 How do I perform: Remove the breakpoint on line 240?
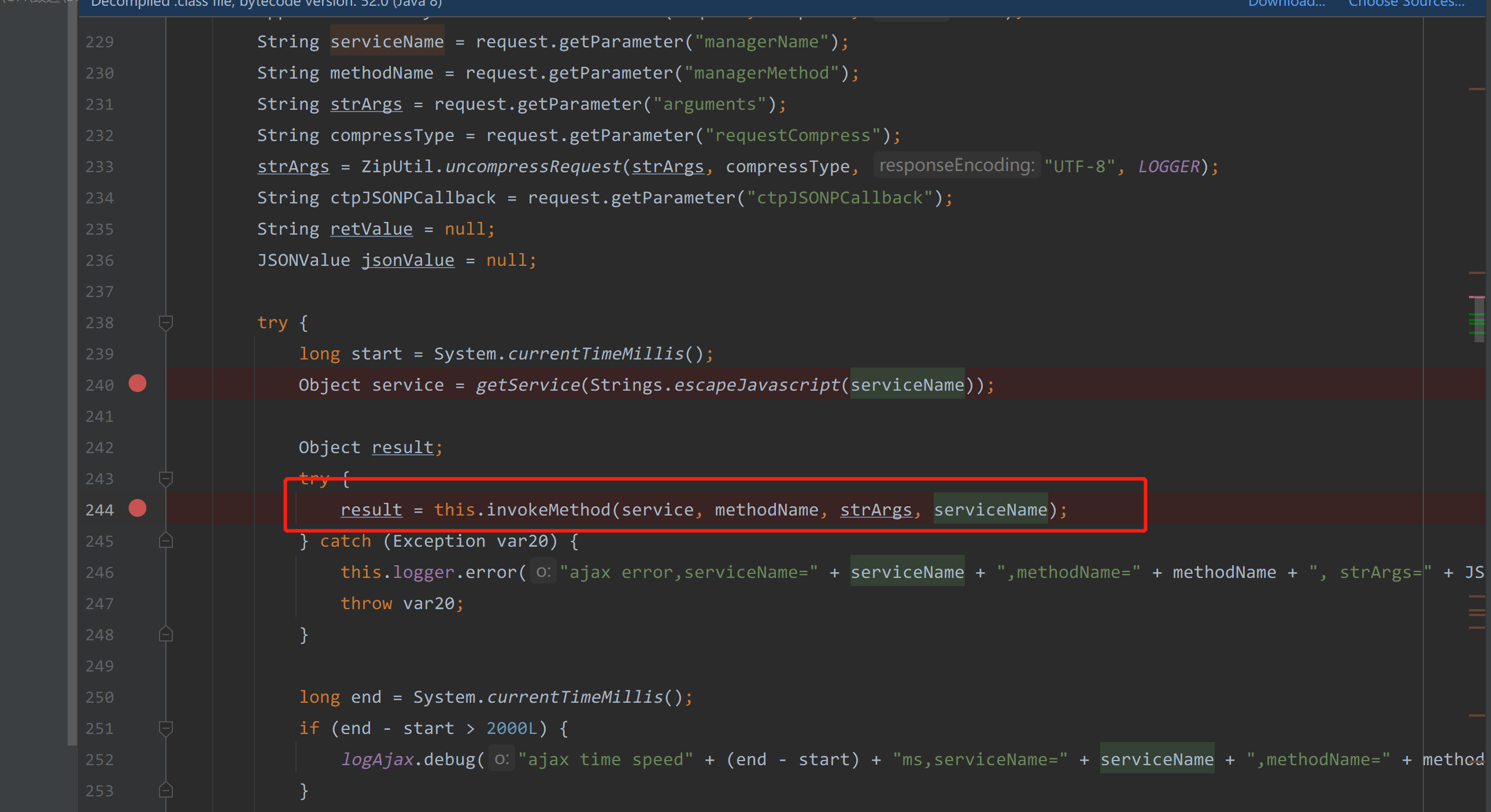coord(137,384)
